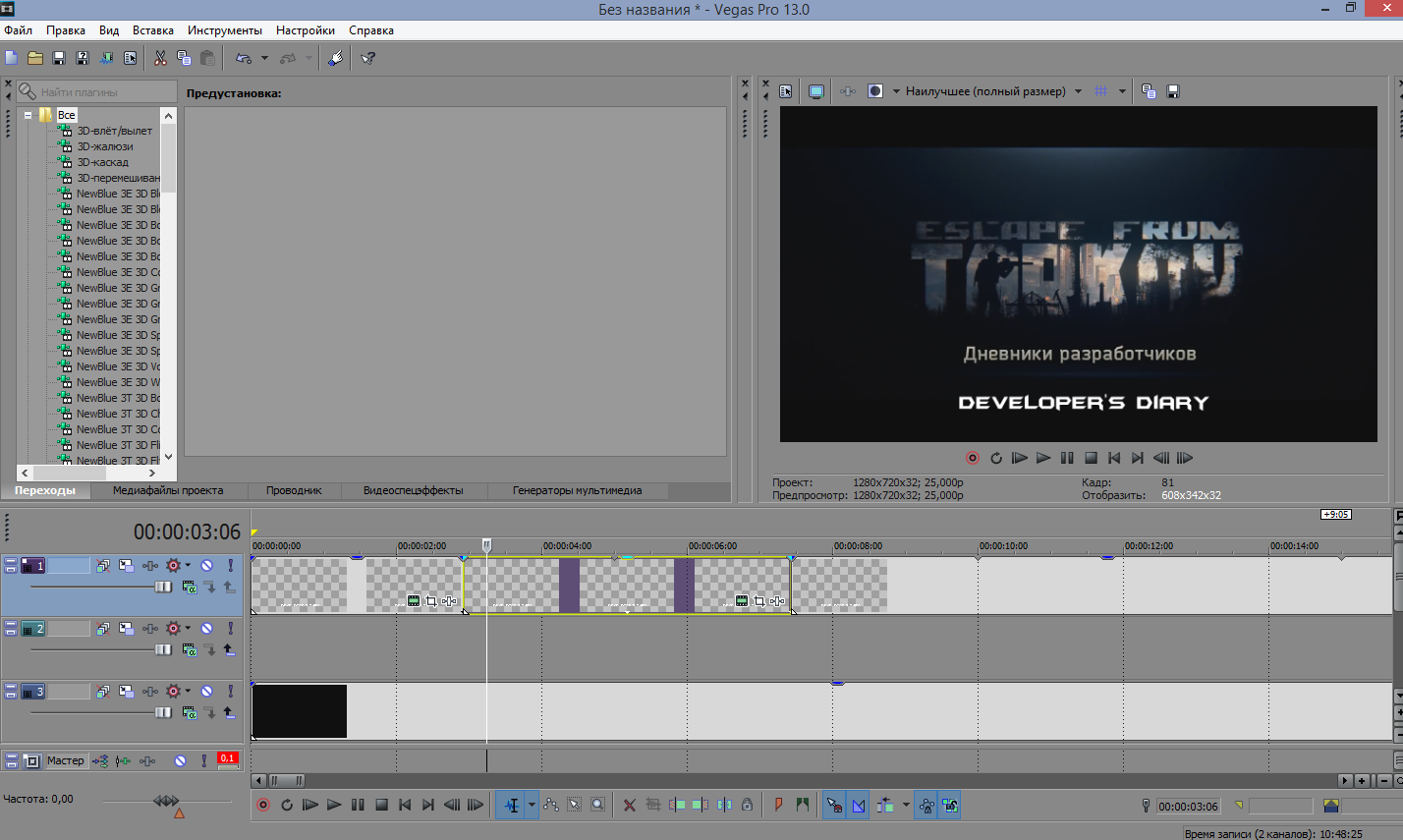Click the Lock Event padlock icon
The width and height of the screenshot is (1403, 840).
tap(747, 805)
